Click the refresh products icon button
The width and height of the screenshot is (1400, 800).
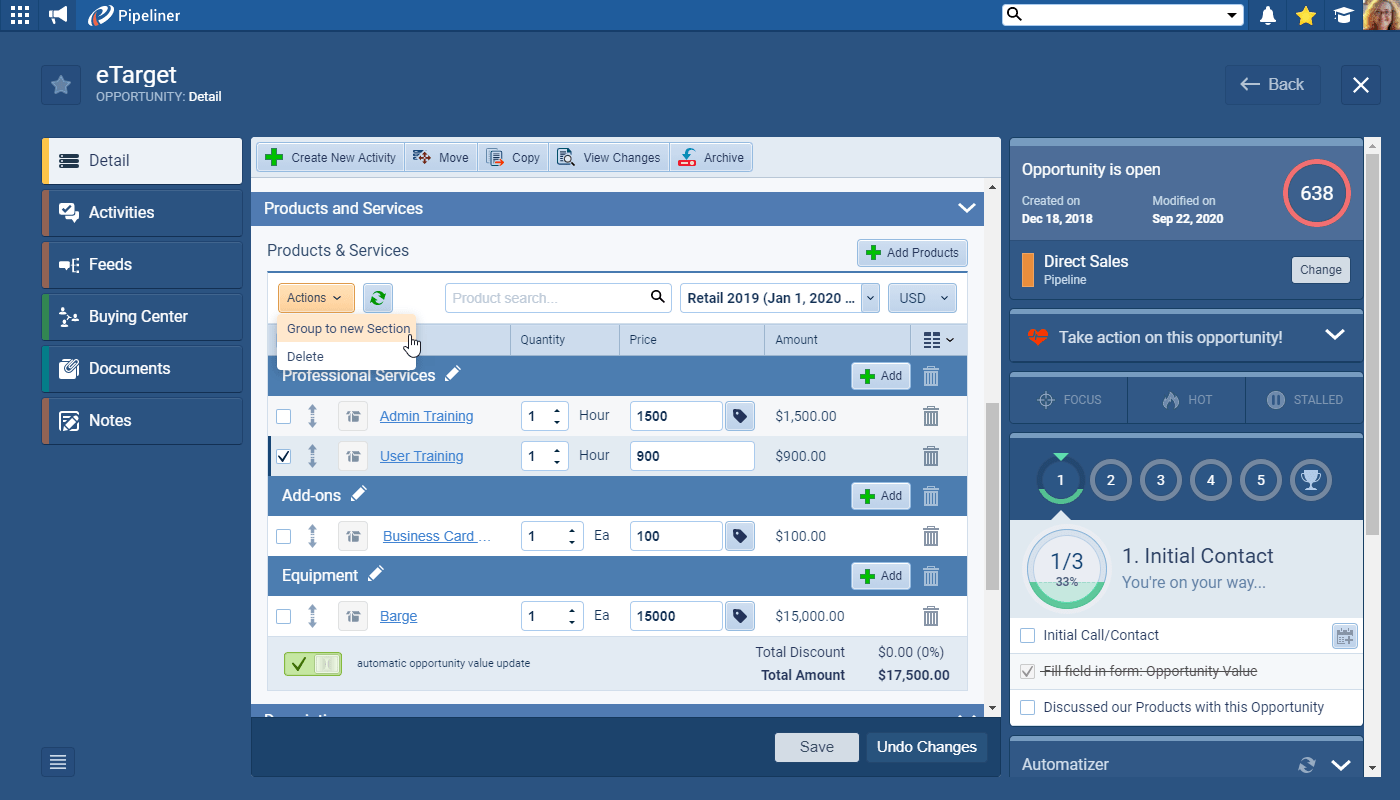coord(378,298)
